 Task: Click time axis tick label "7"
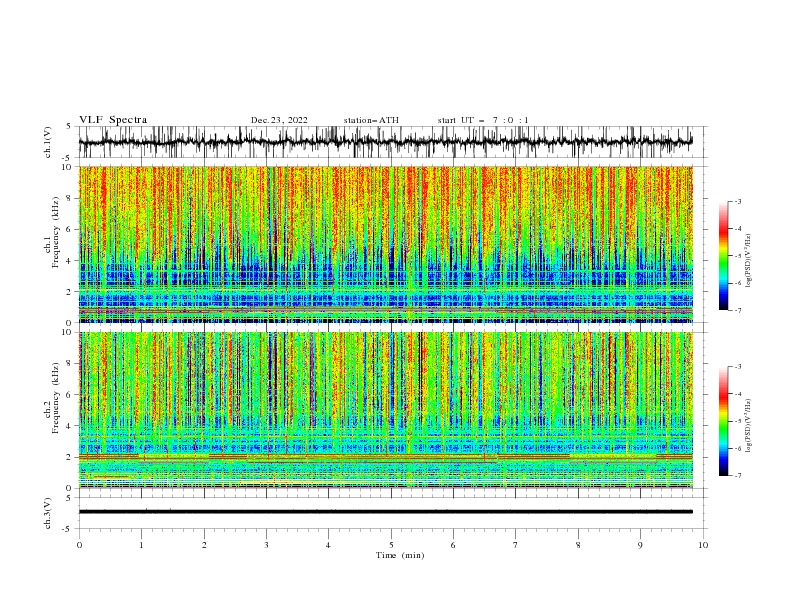tap(515, 545)
